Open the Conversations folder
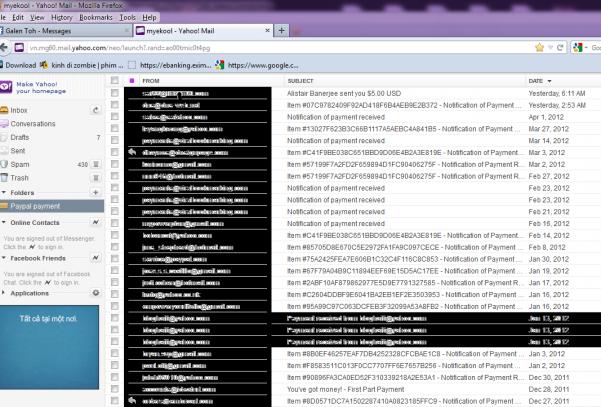This screenshot has height=407, width=601. tap(33, 124)
